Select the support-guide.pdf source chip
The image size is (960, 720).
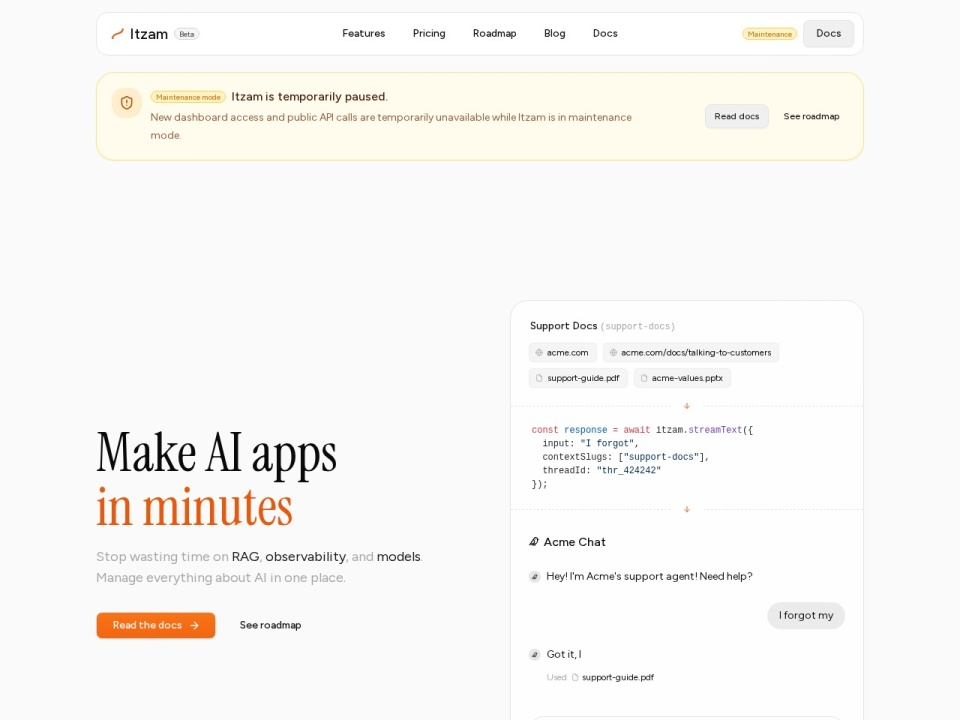578,378
